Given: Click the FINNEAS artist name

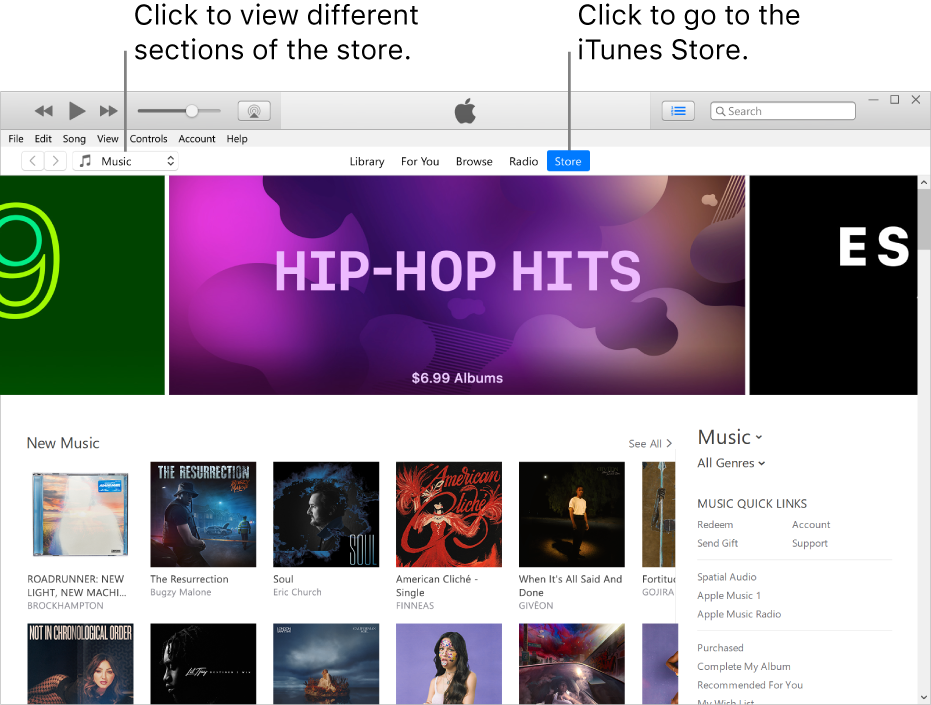Looking at the screenshot, I should tap(415, 605).
